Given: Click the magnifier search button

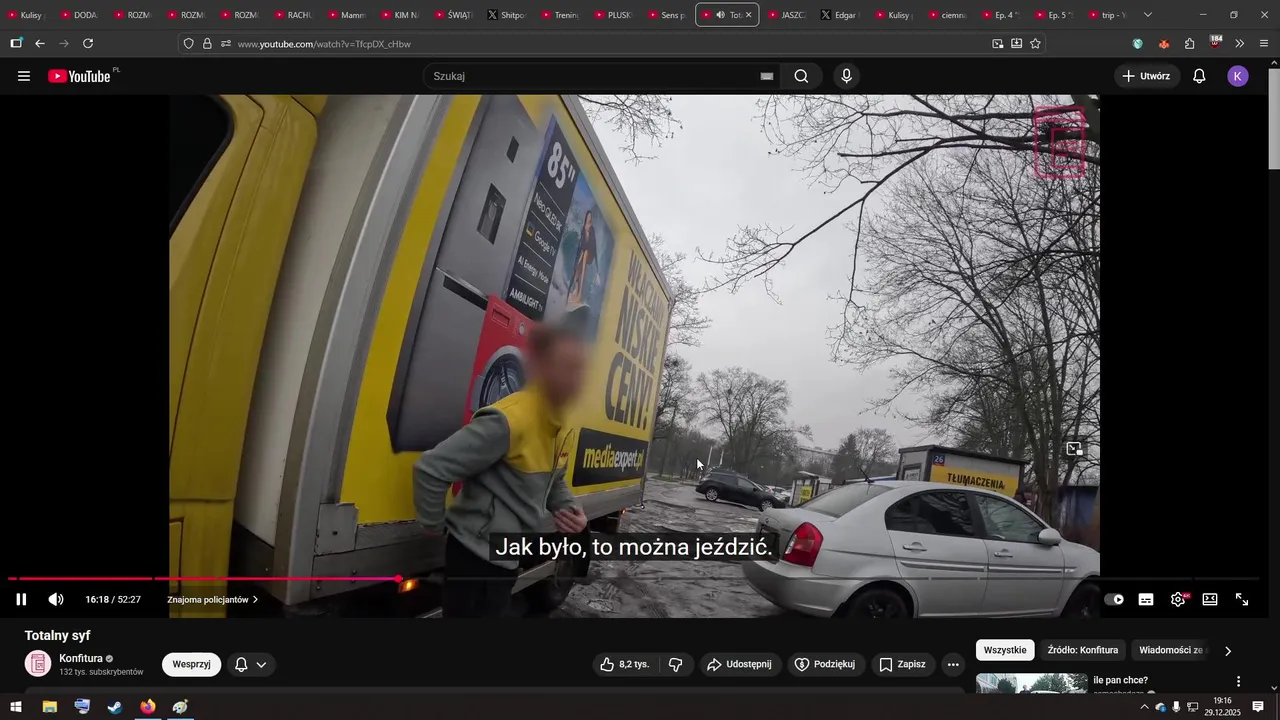Looking at the screenshot, I should click(x=801, y=76).
